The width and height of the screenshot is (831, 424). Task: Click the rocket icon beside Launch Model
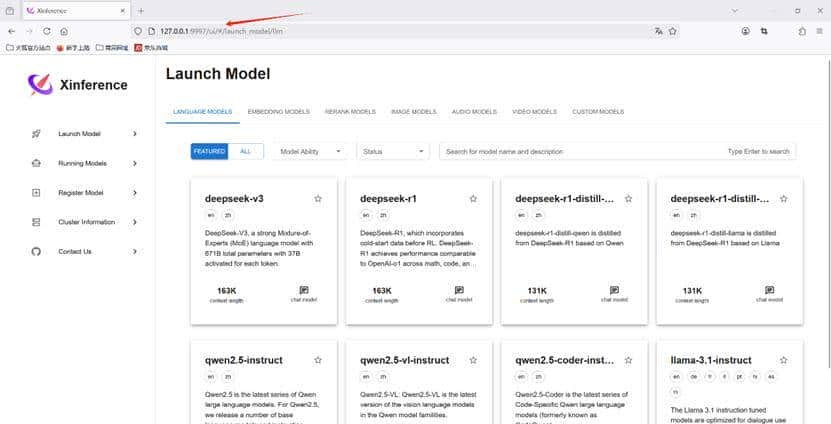[36, 133]
